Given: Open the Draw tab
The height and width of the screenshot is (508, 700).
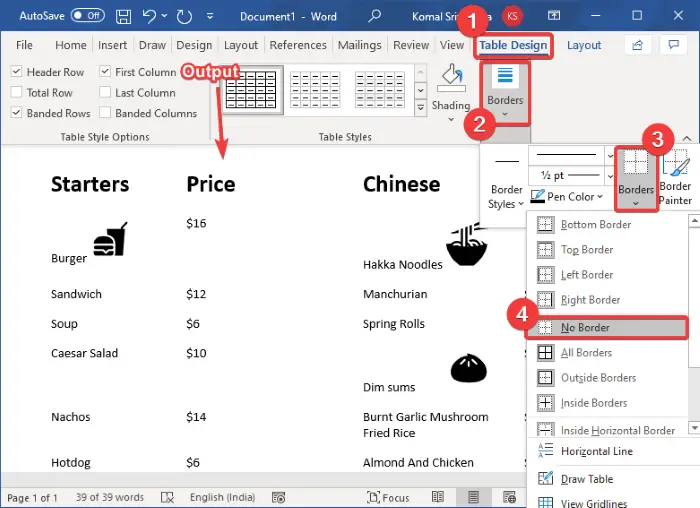Looking at the screenshot, I should pos(152,45).
